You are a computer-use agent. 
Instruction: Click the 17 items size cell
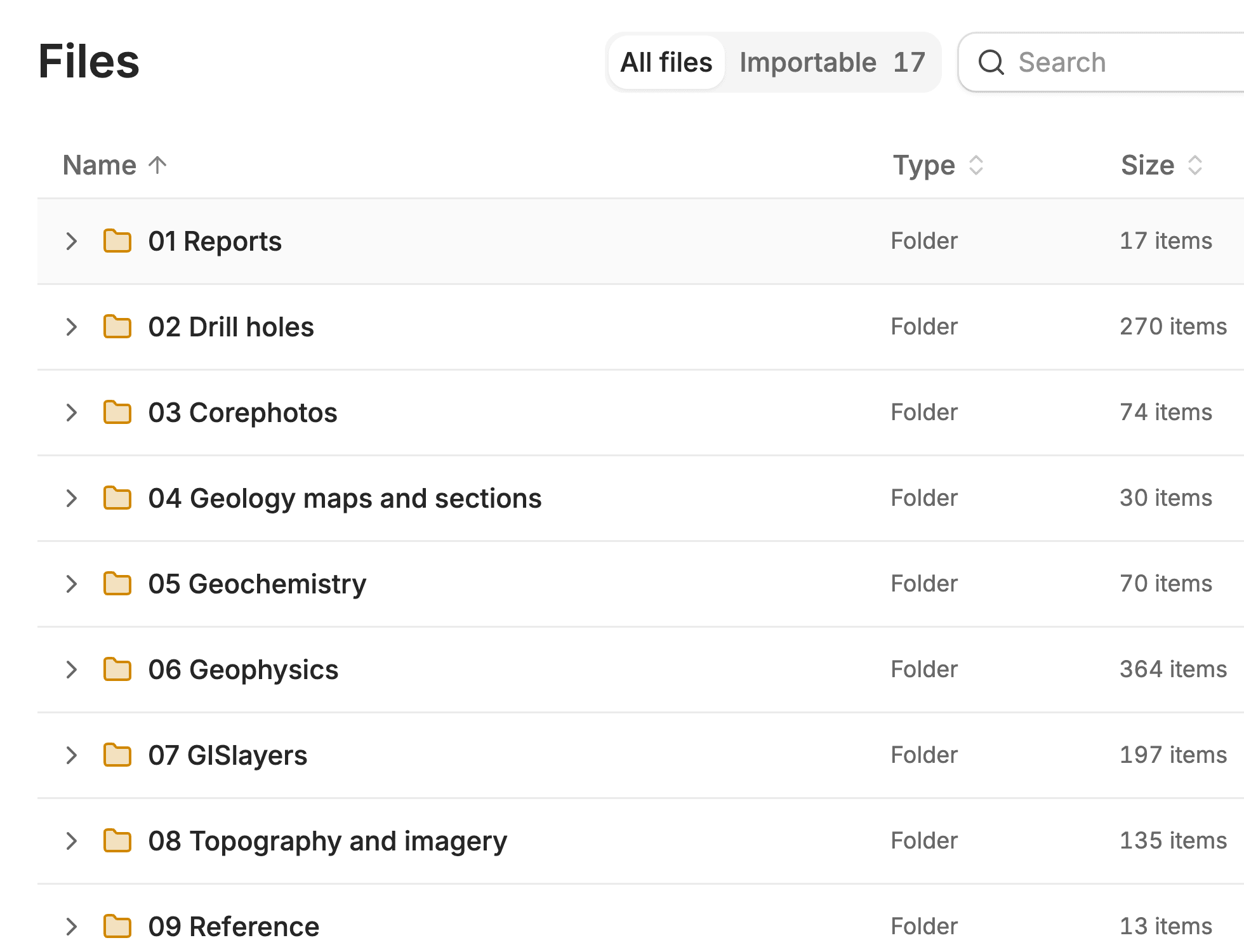[x=1166, y=241]
